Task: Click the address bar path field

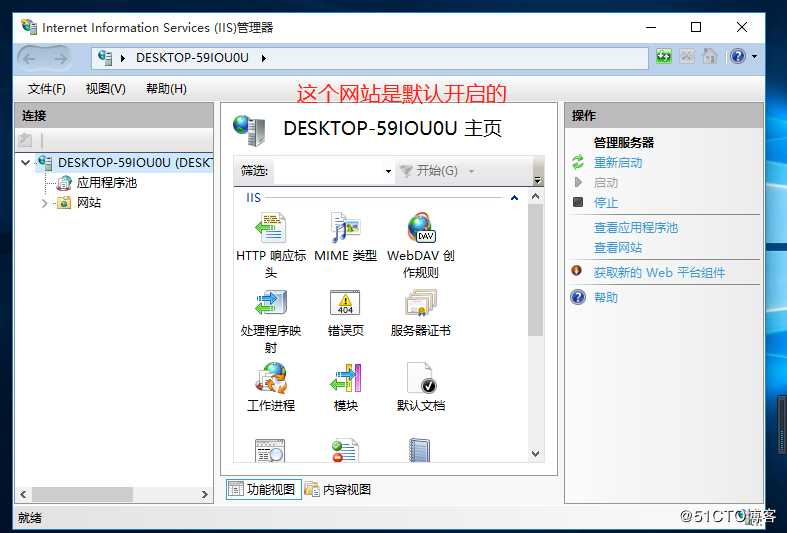Action: (370, 58)
